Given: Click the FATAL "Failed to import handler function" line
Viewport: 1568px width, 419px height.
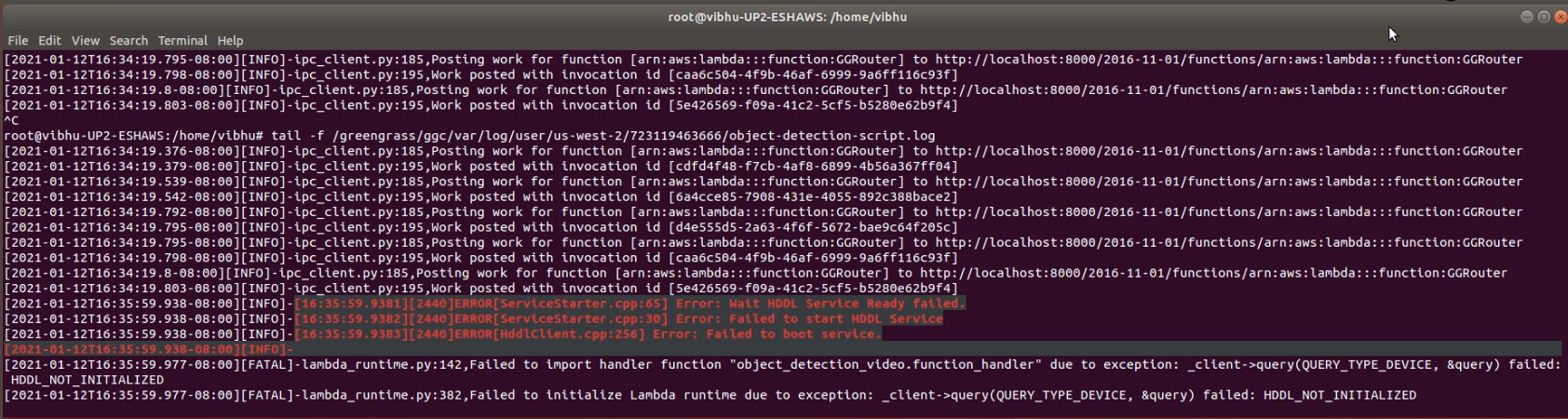Looking at the screenshot, I should [x=782, y=365].
